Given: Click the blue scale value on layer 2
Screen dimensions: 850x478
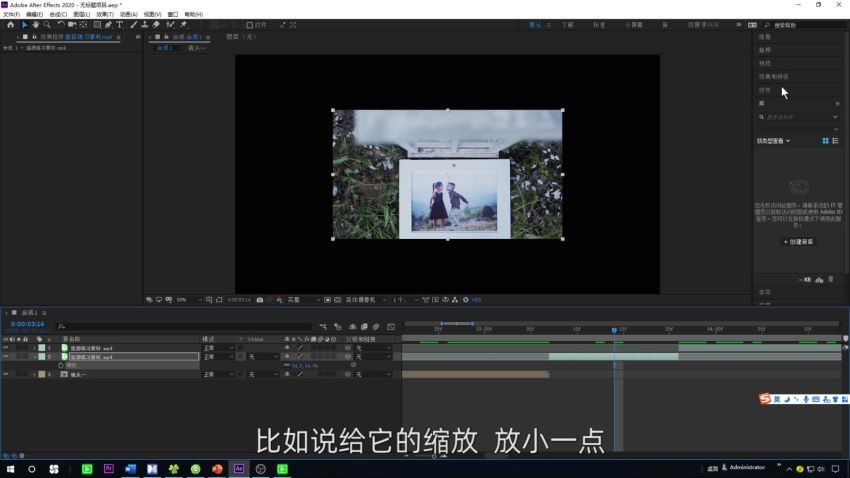Looking at the screenshot, I should (305, 366).
